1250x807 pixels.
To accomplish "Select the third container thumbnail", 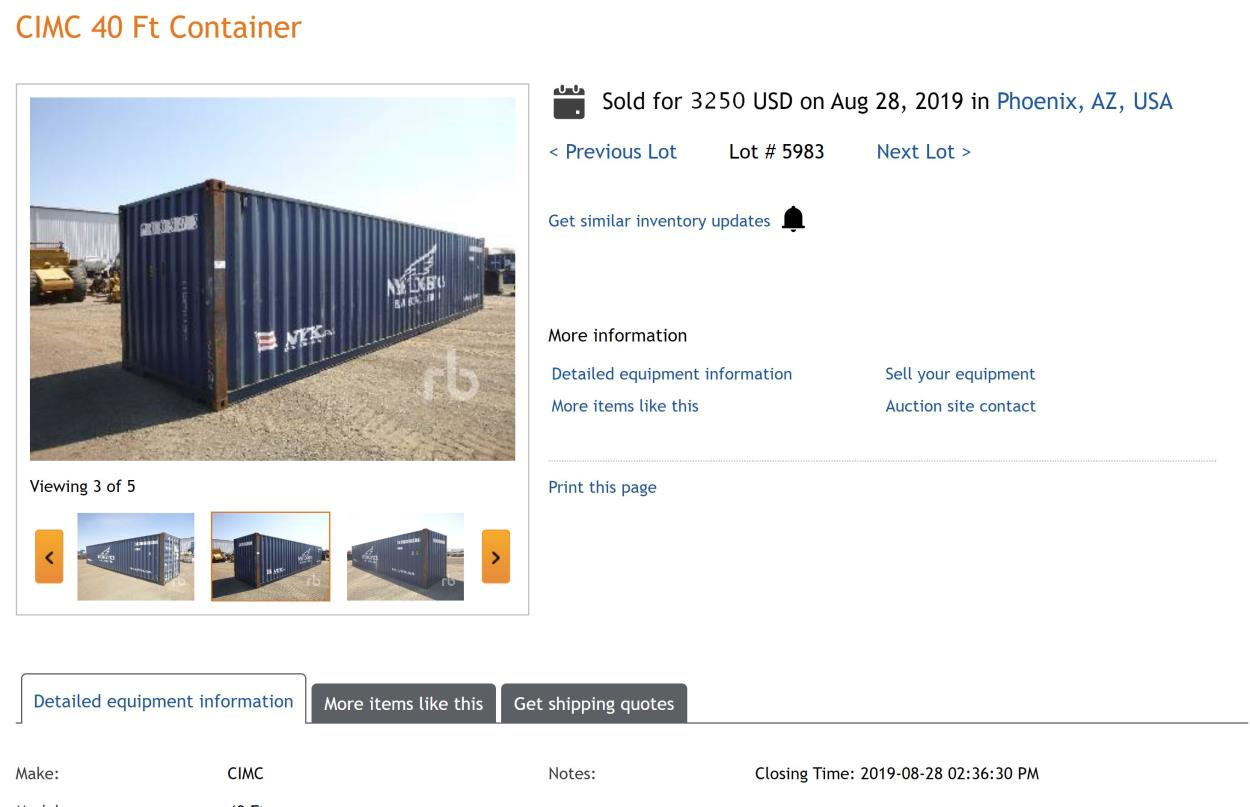I will point(405,556).
